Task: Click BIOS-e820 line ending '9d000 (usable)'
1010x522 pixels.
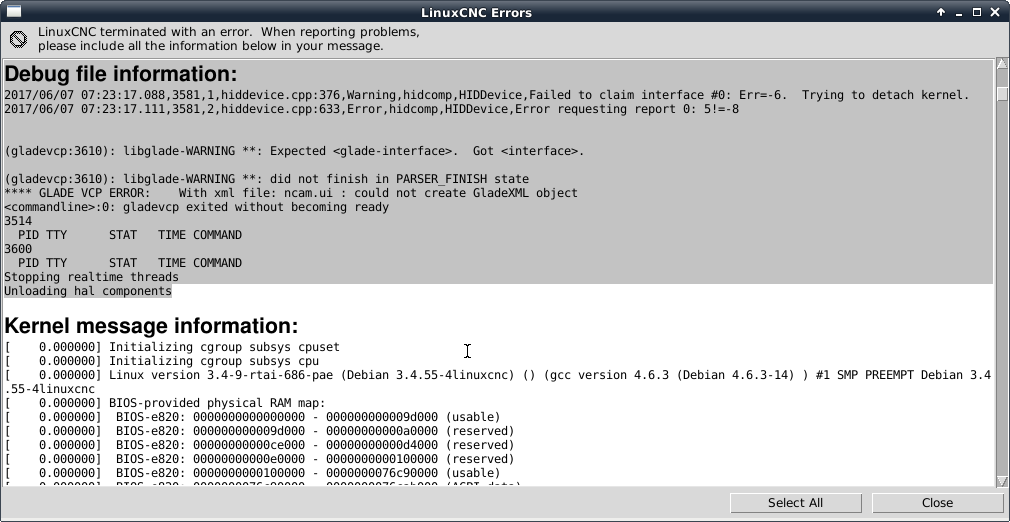Action: pos(252,417)
